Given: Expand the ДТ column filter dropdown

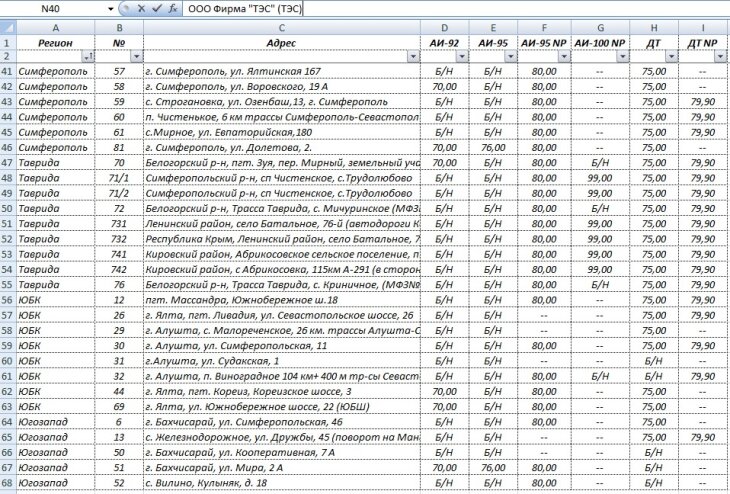Looking at the screenshot, I should pyautogui.click(x=668, y=58).
